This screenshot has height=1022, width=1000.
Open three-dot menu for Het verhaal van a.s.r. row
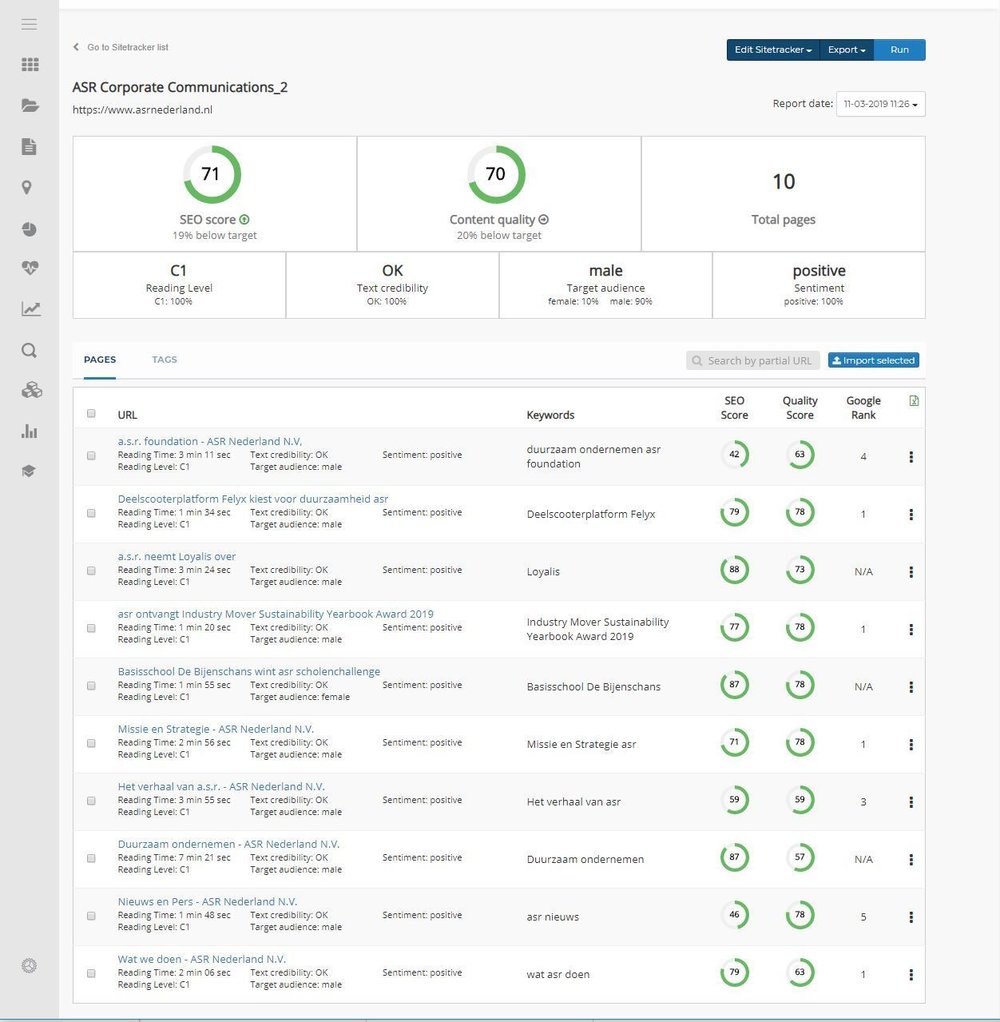(x=911, y=802)
